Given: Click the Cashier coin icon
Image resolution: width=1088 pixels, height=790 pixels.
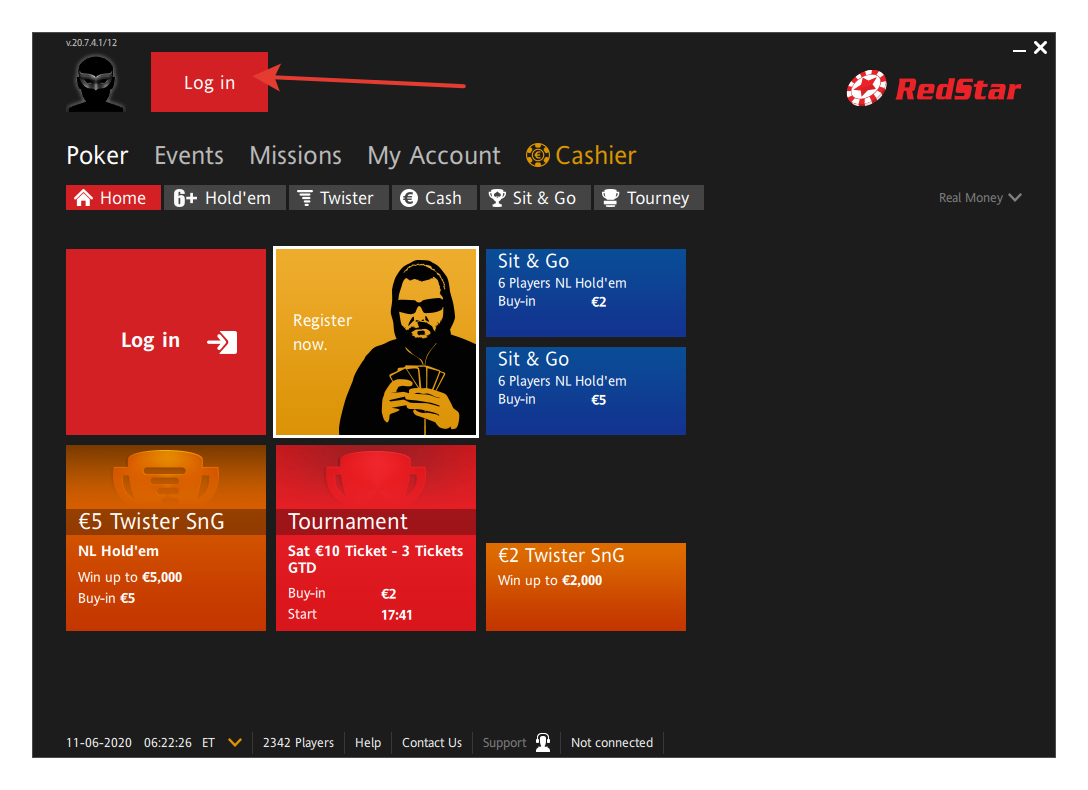Looking at the screenshot, I should (x=538, y=156).
